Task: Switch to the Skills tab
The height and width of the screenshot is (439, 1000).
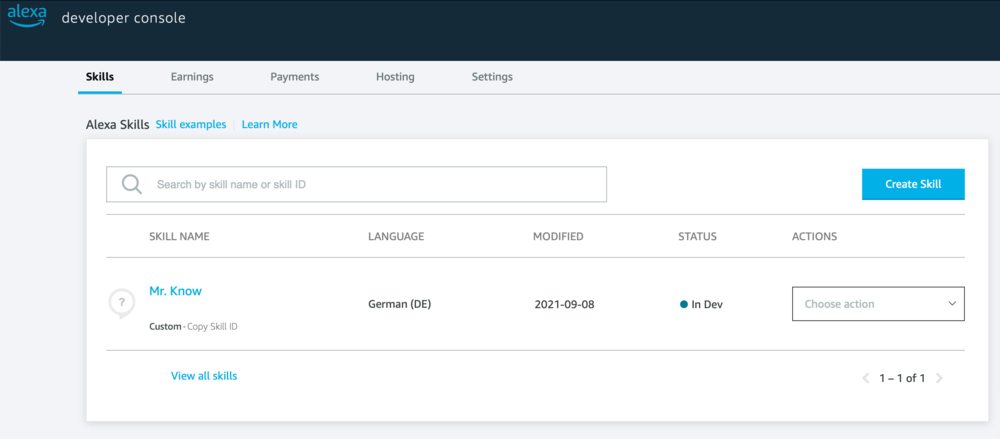Action: (x=99, y=77)
